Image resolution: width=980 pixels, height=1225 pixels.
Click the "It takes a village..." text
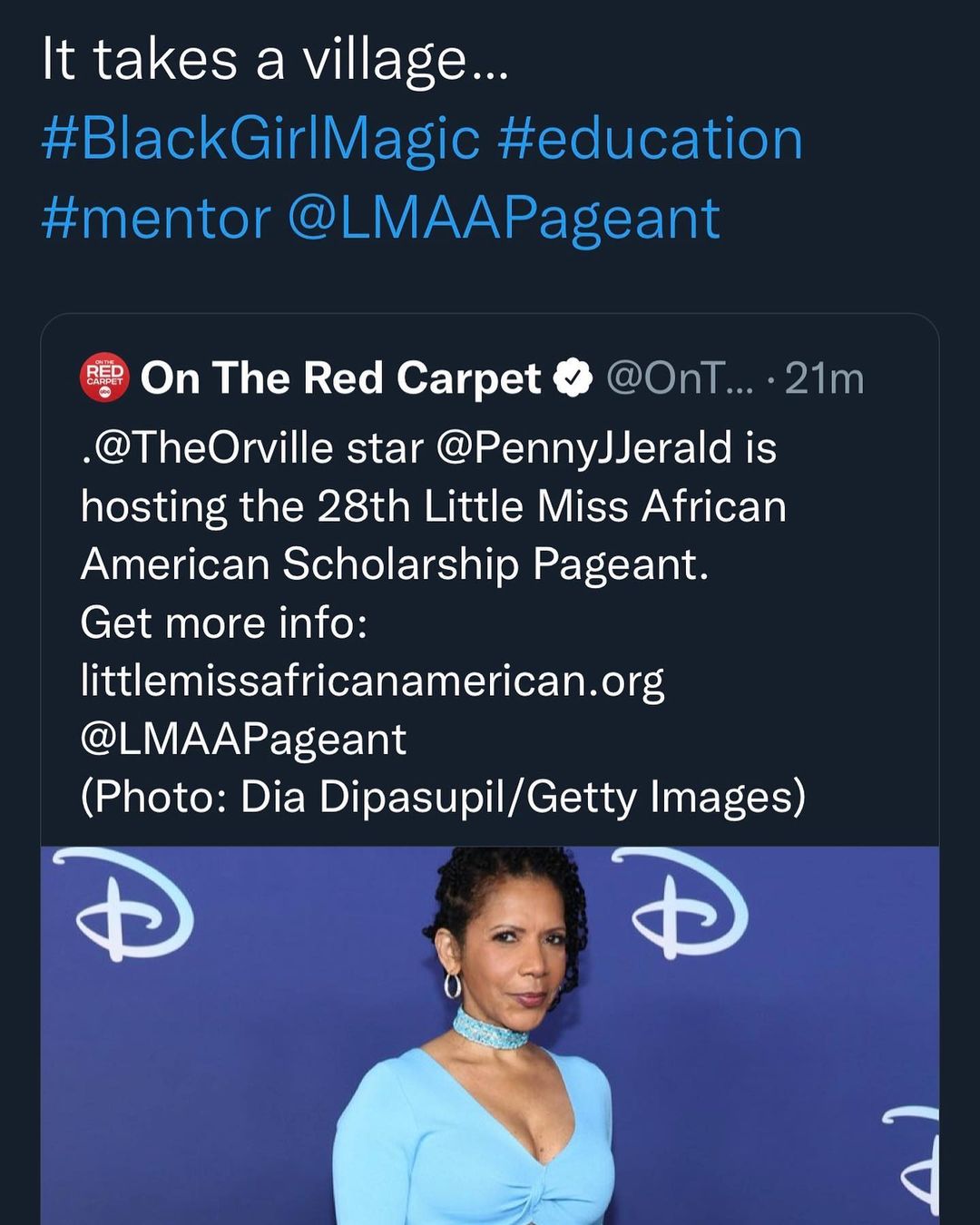click(x=275, y=60)
